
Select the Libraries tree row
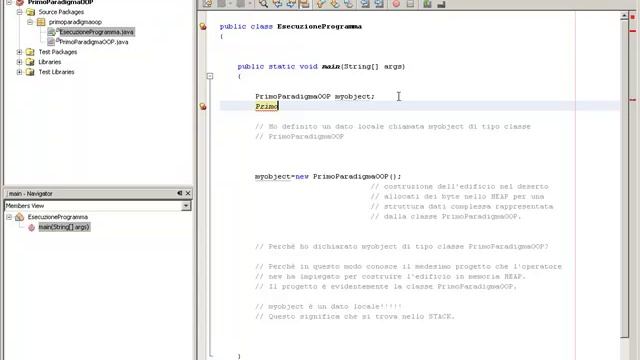[x=50, y=62]
